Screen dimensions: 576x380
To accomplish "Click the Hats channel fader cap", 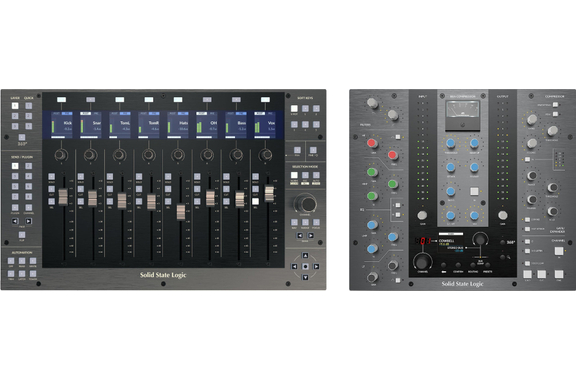I will [181, 212].
